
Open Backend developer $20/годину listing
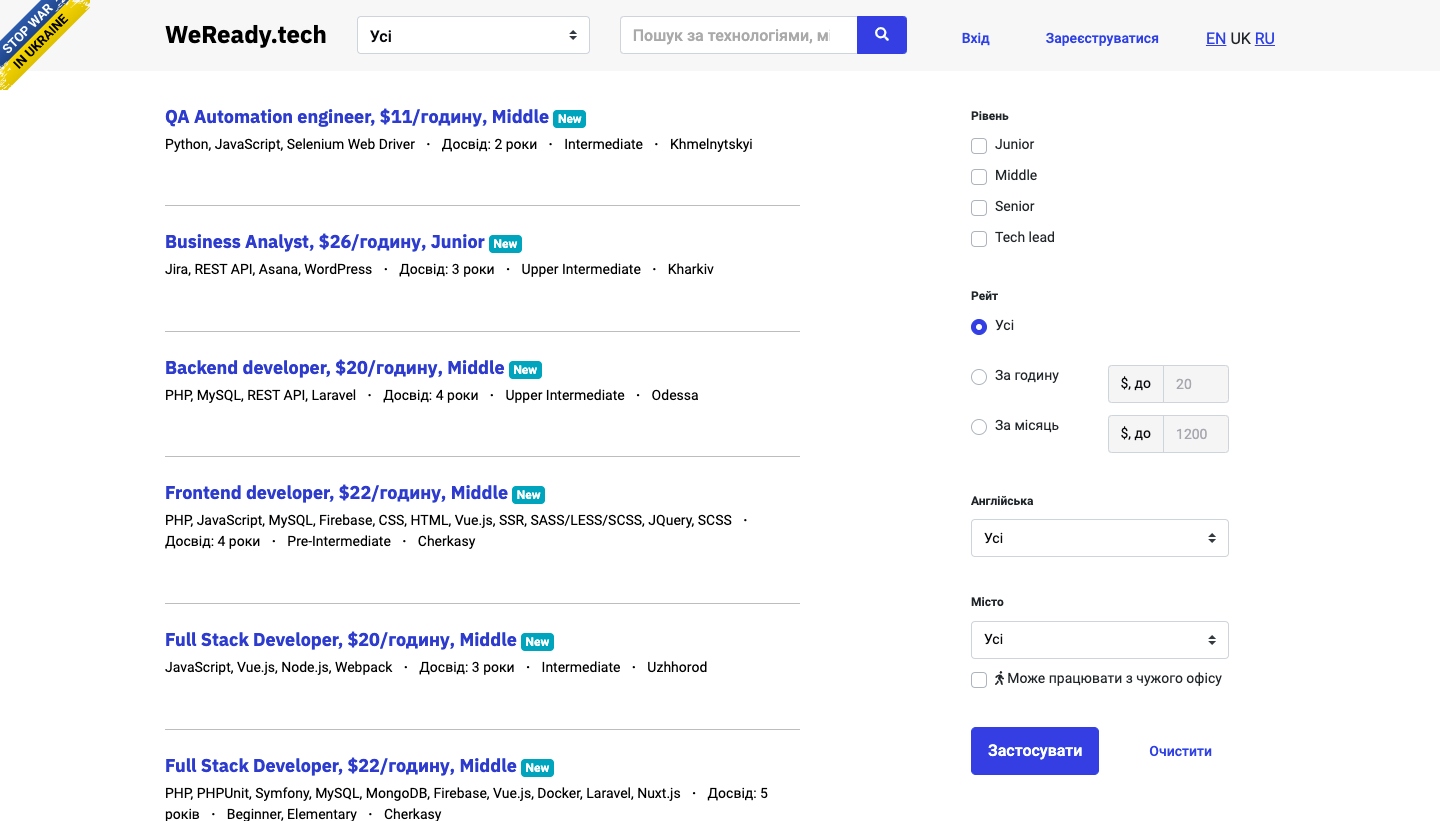(x=335, y=368)
